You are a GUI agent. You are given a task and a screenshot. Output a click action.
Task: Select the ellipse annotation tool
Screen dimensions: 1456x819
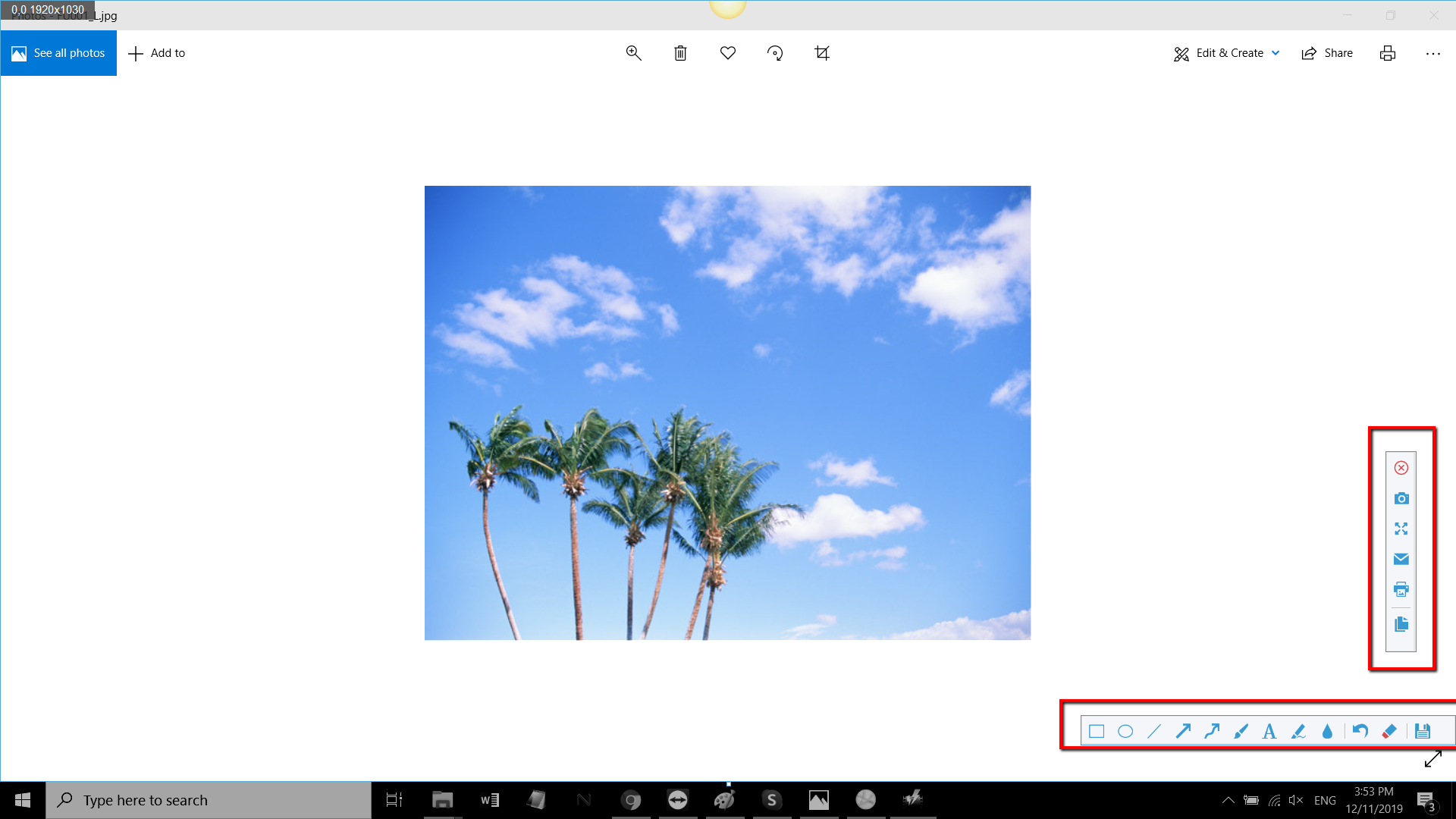(1127, 731)
